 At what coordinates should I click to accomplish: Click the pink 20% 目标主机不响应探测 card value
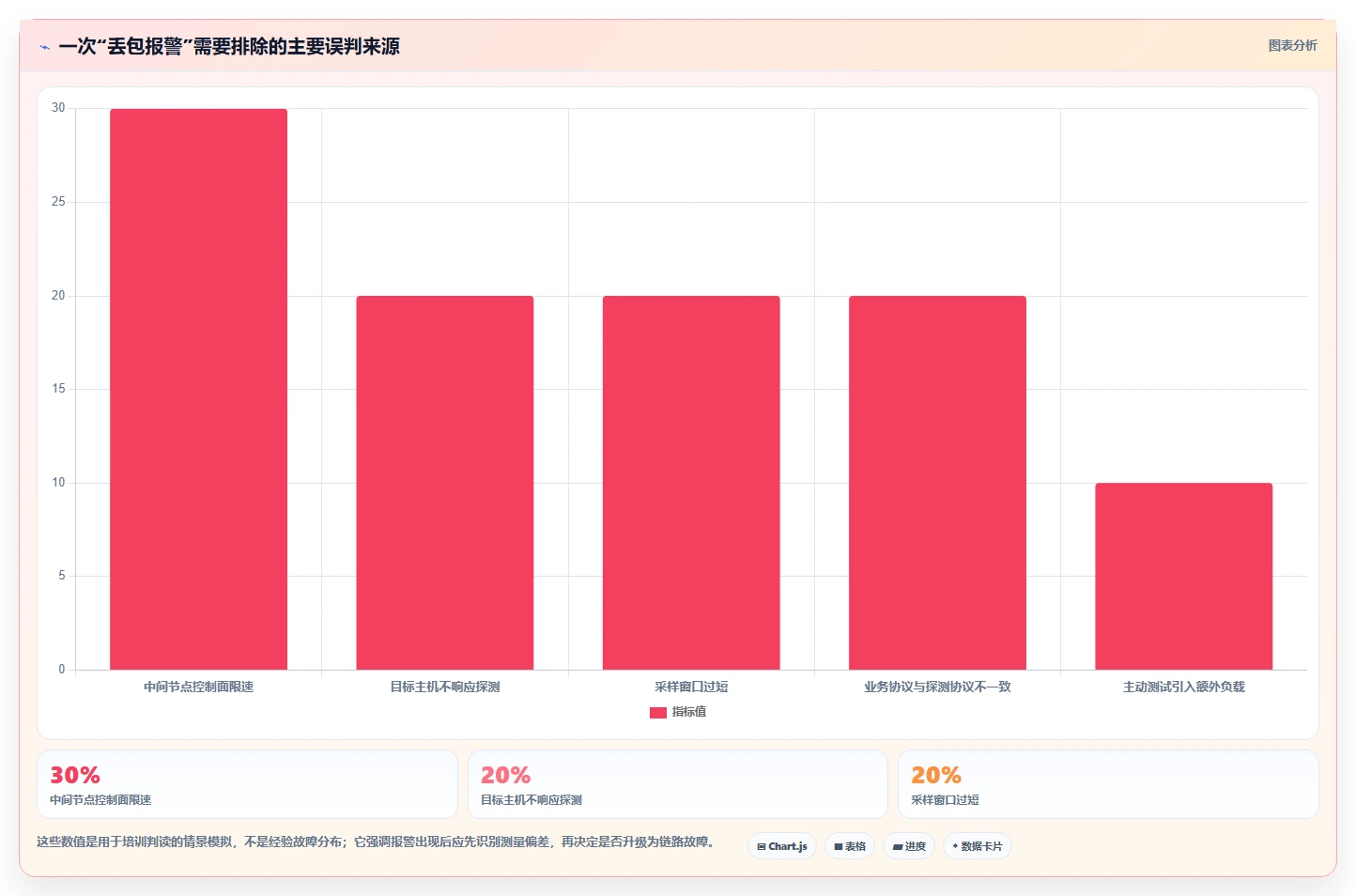(505, 775)
